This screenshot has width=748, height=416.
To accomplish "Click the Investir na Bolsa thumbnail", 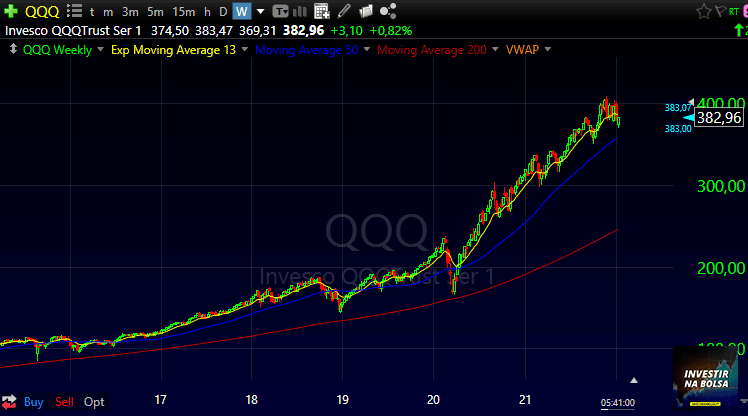I will (x=705, y=379).
